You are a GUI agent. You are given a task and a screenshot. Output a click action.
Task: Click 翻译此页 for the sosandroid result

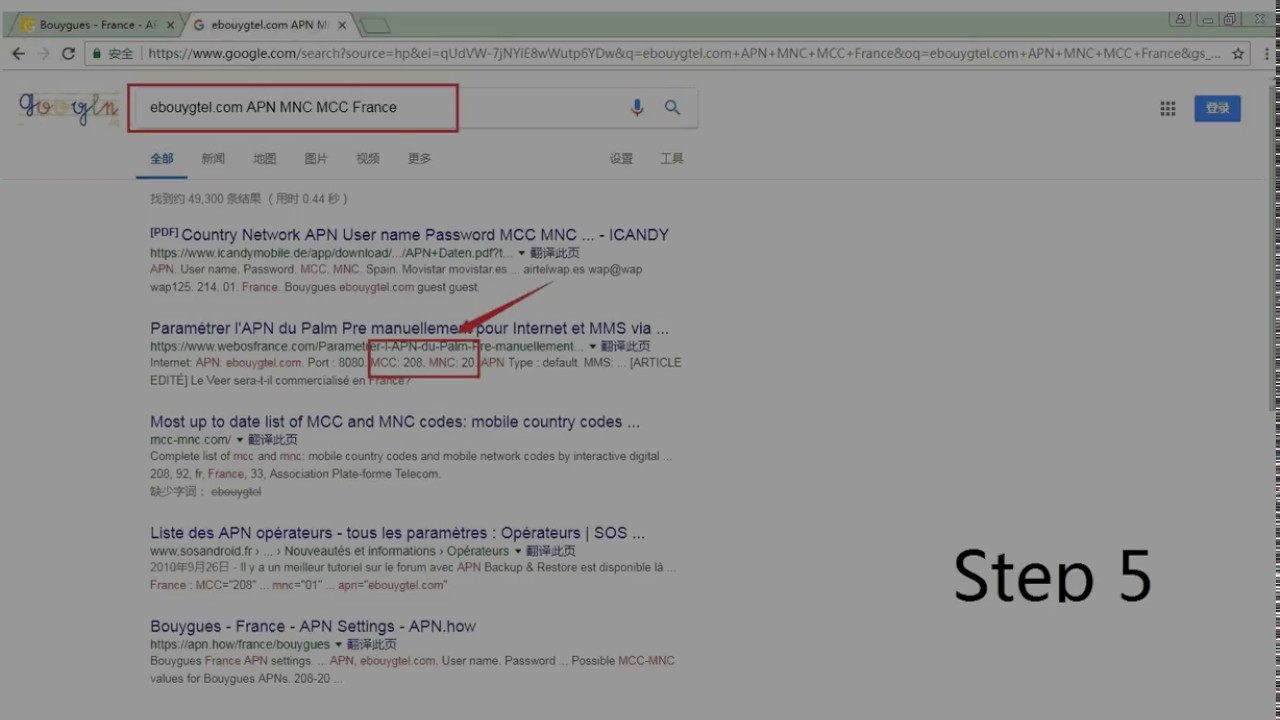[550, 551]
